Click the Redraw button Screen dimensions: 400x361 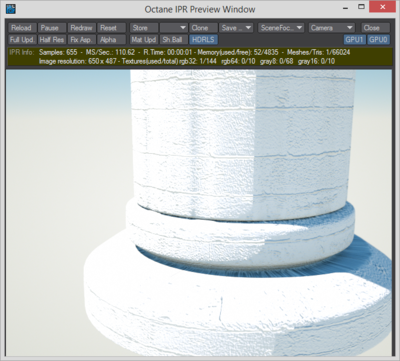[x=82, y=28]
